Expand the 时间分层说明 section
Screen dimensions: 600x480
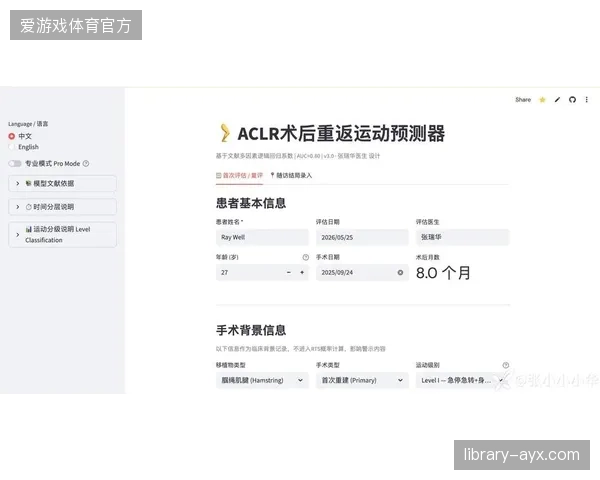click(x=62, y=207)
